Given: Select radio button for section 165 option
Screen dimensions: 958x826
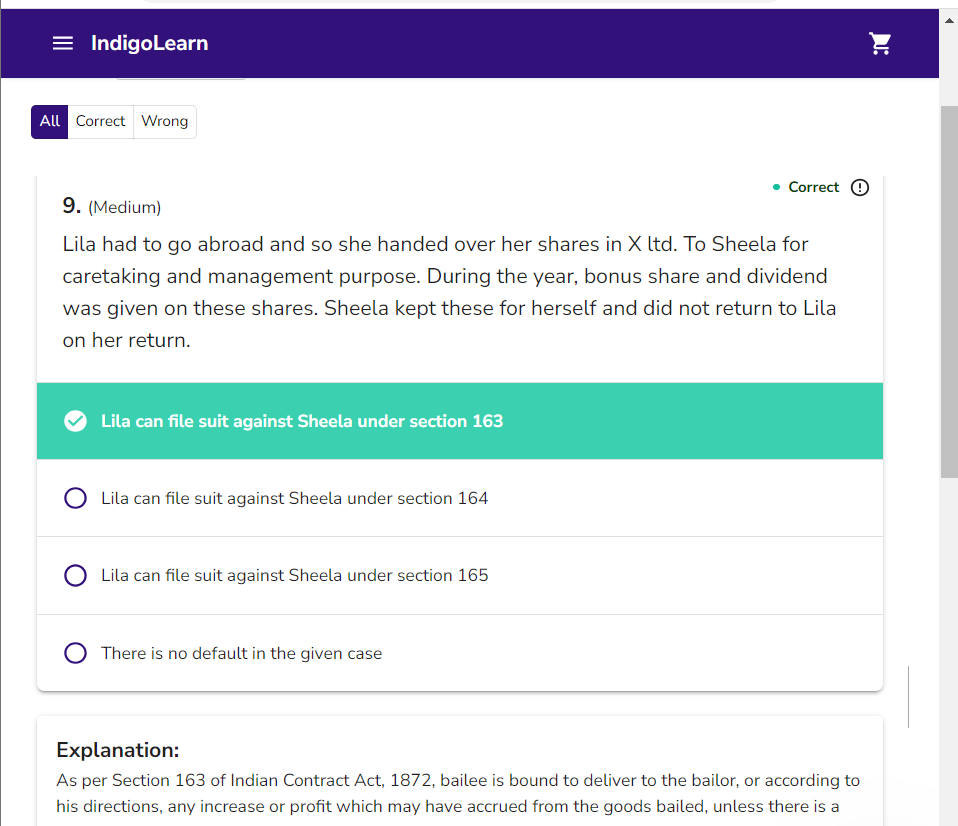Looking at the screenshot, I should (x=75, y=576).
